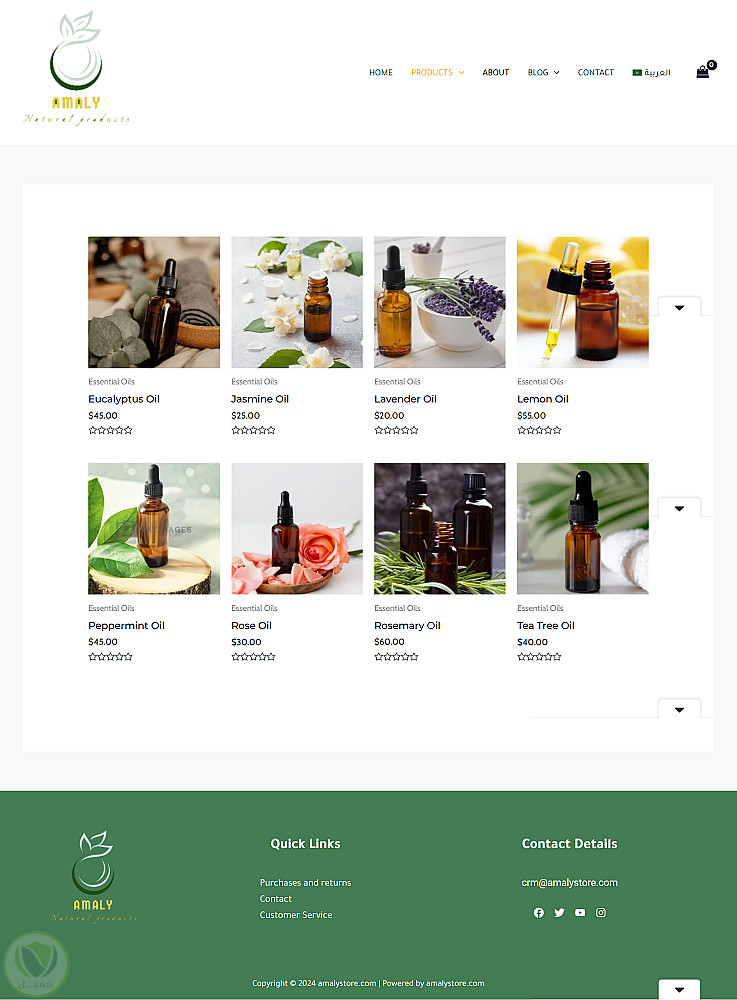Click the Rose Oil product title
Image resolution: width=737 pixels, height=1000 pixels.
[x=251, y=626]
